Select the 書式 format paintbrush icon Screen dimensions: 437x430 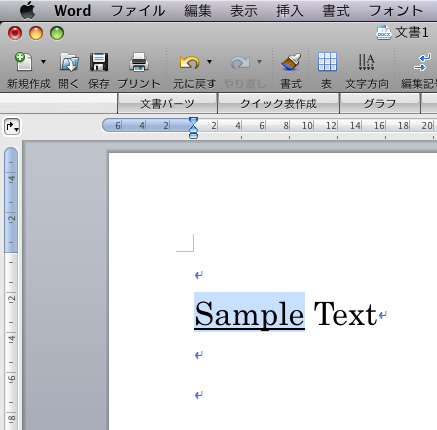coord(291,62)
